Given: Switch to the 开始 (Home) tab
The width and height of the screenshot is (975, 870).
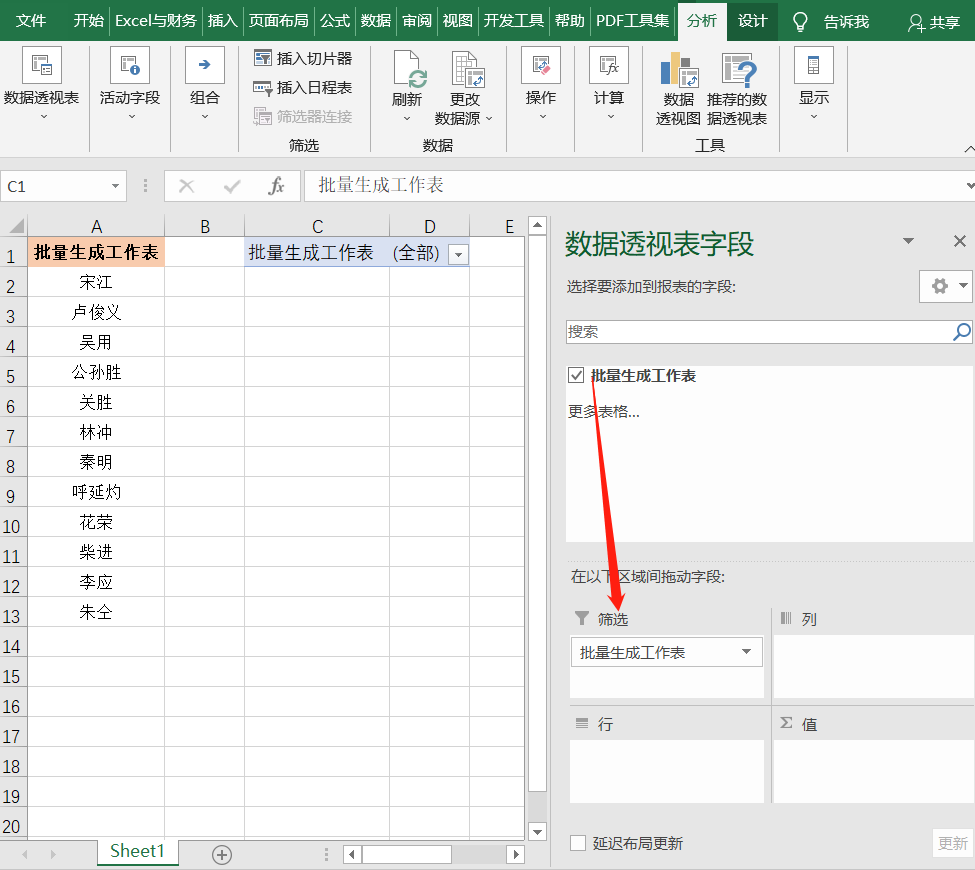Looking at the screenshot, I should click(x=88, y=21).
